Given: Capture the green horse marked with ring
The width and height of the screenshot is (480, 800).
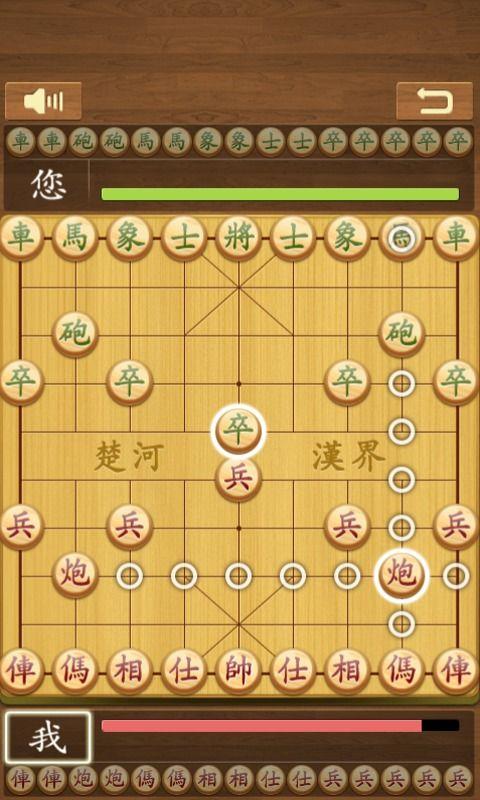Looking at the screenshot, I should click(401, 238).
